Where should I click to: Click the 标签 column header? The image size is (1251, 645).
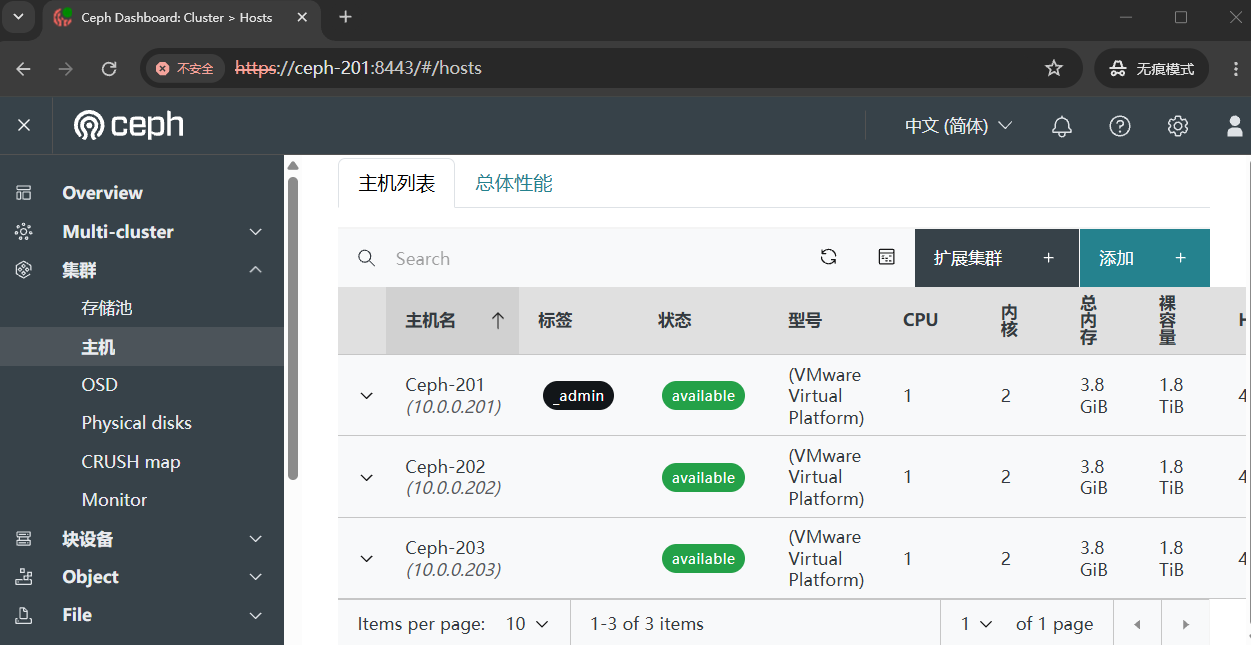[x=555, y=320]
